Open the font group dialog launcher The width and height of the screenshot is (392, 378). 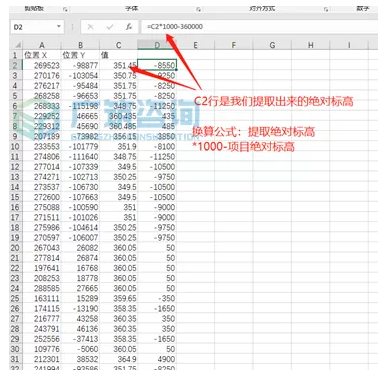tap(198, 10)
